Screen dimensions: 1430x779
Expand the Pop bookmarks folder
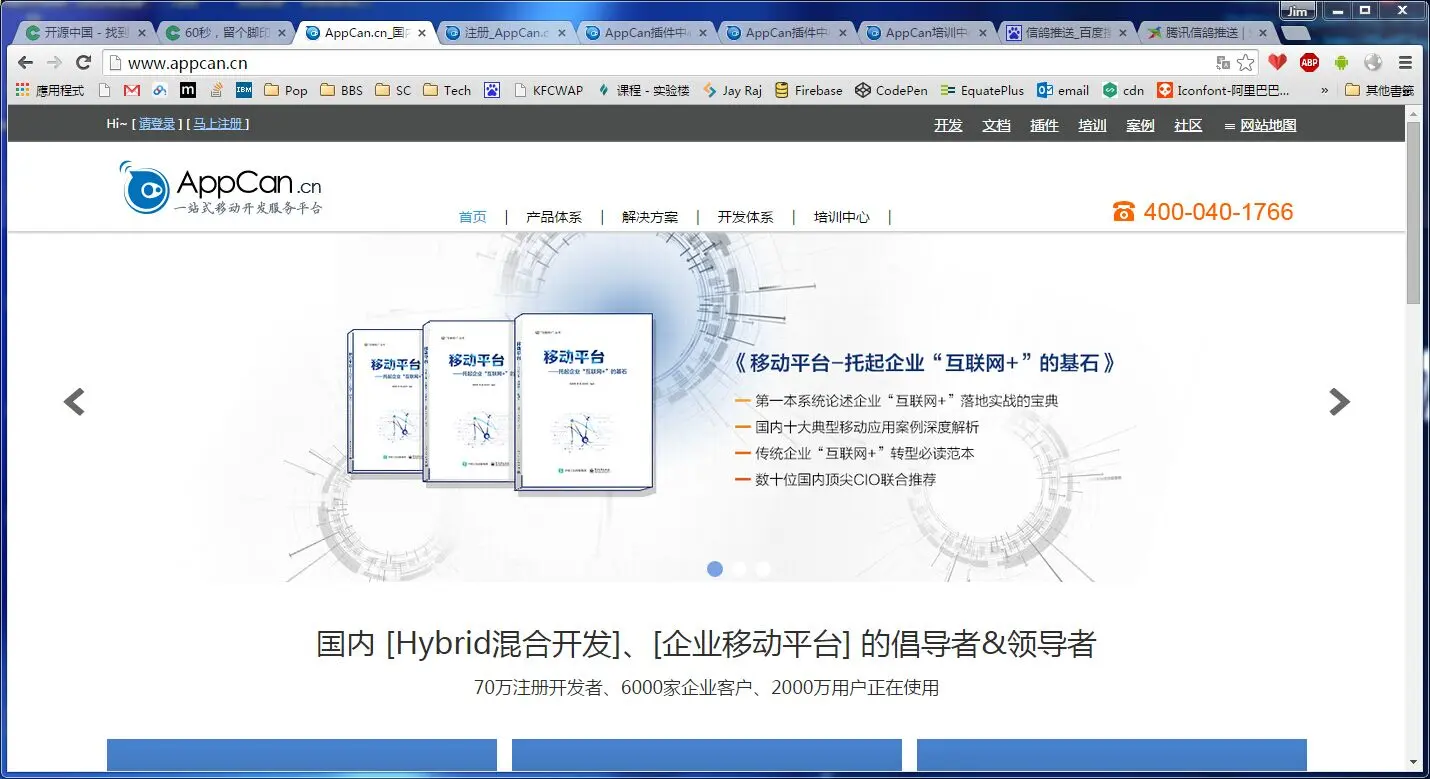click(x=286, y=90)
